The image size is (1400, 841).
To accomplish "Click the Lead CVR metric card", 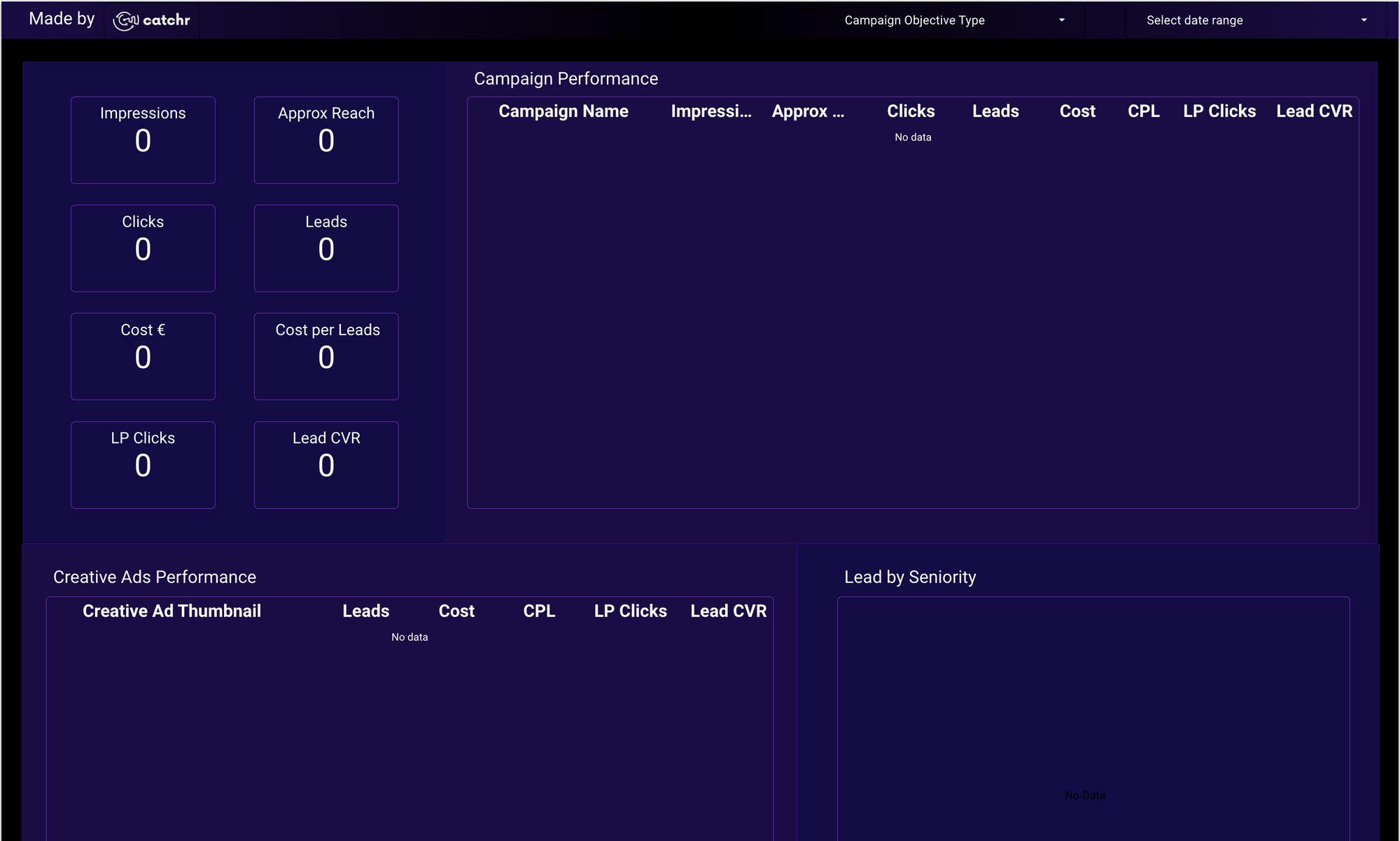I will click(x=325, y=464).
